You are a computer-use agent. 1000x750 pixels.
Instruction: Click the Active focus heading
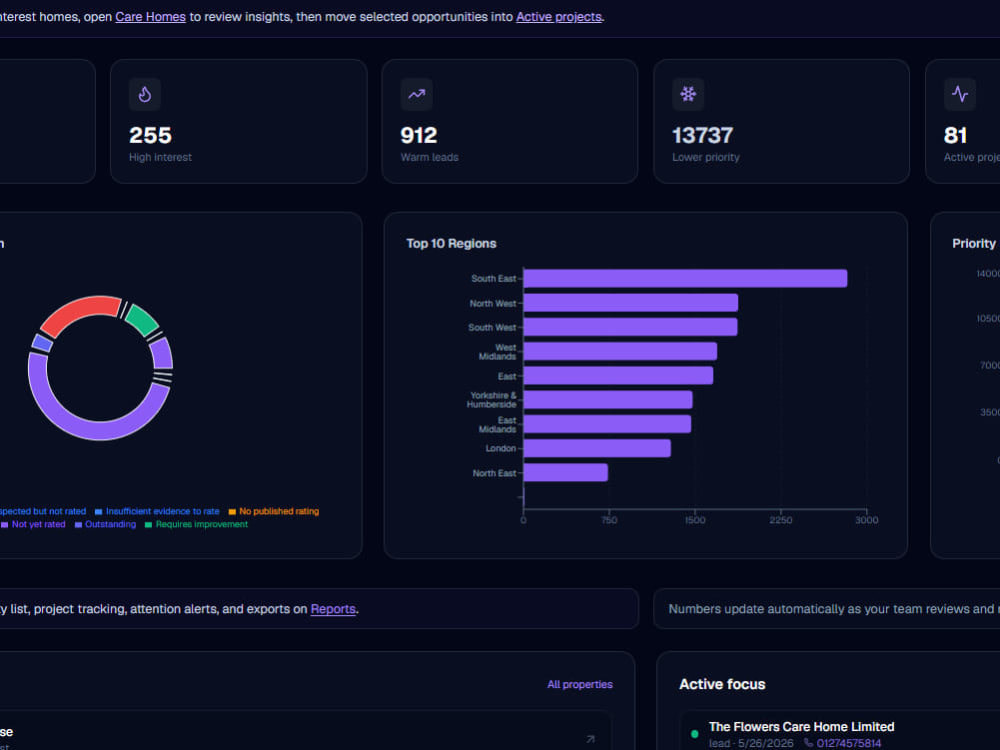[x=722, y=684]
